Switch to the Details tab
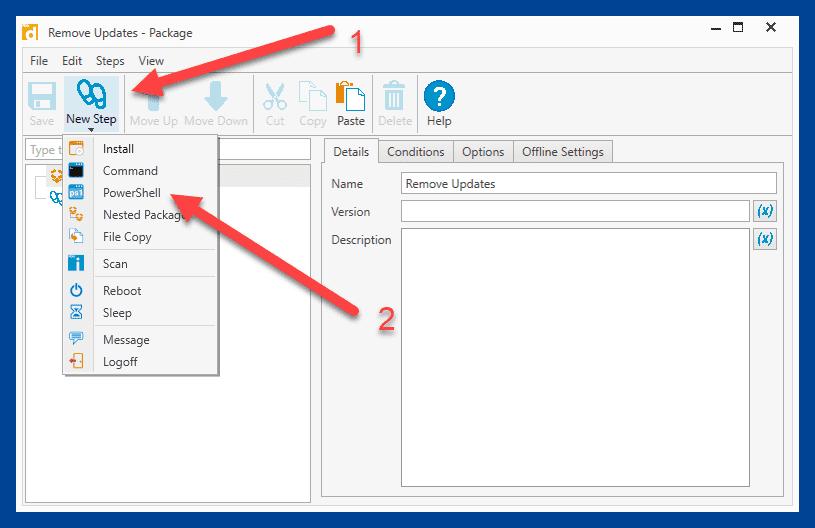The width and height of the screenshot is (815, 528). [351, 152]
